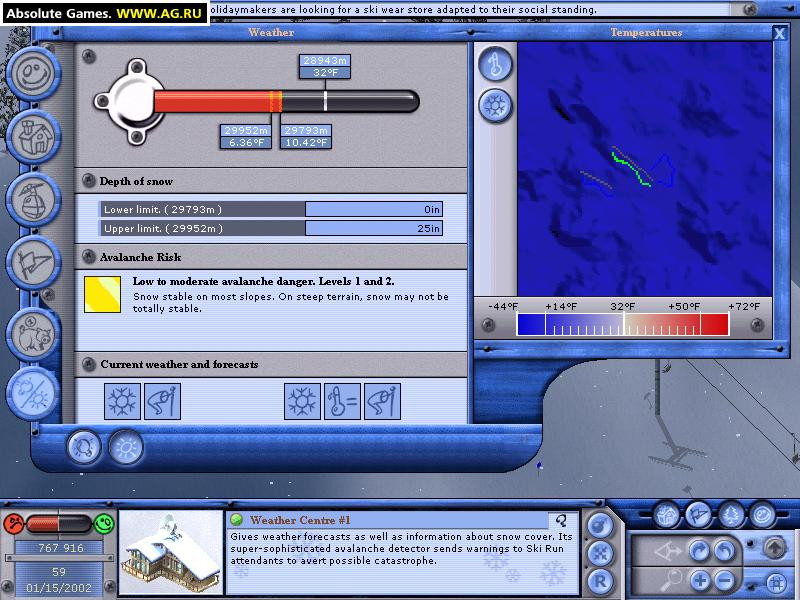Click the four-arrows centre view button
The image size is (800, 600).
tap(601, 553)
